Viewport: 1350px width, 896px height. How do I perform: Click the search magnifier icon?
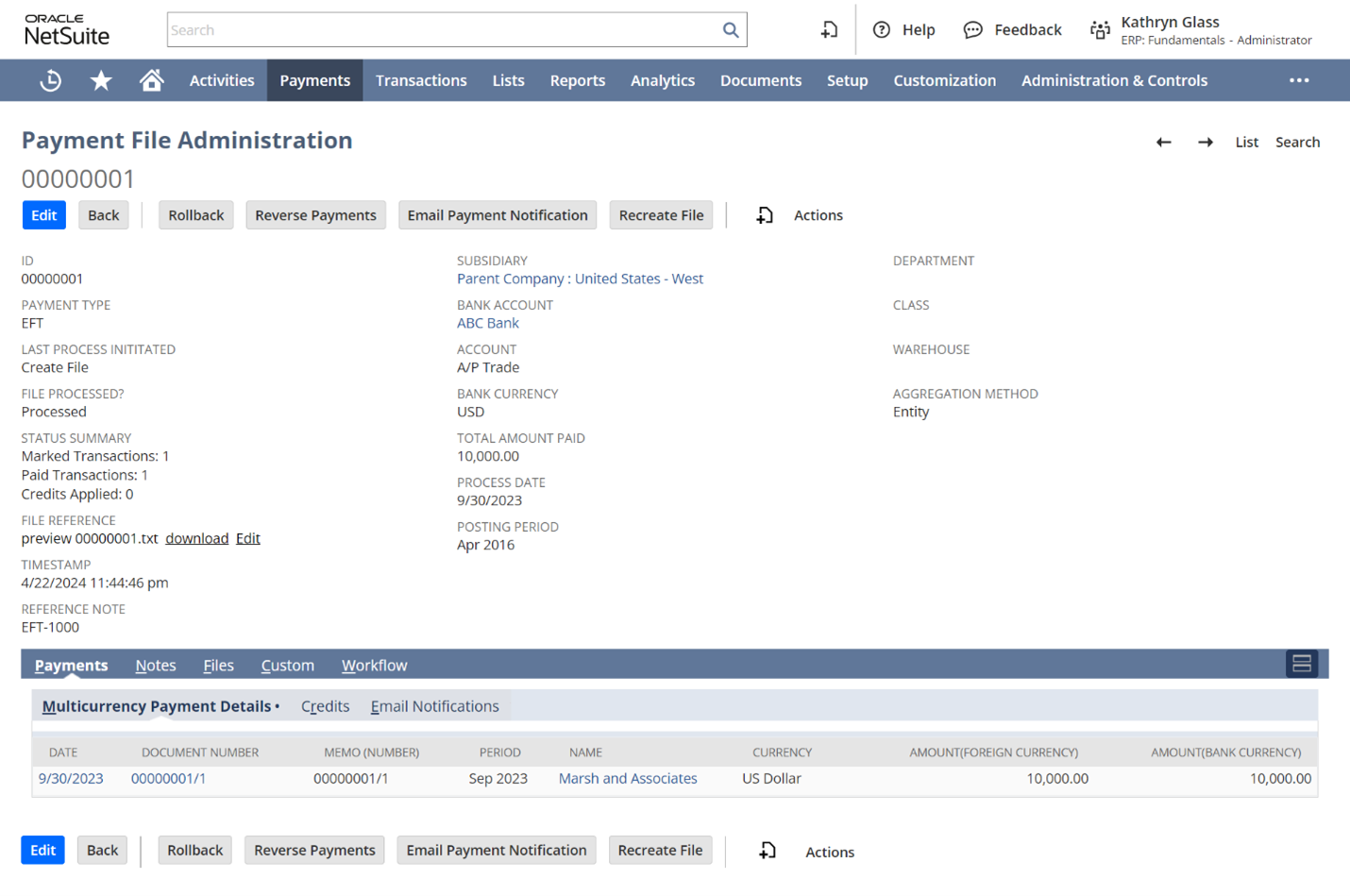[x=731, y=29]
